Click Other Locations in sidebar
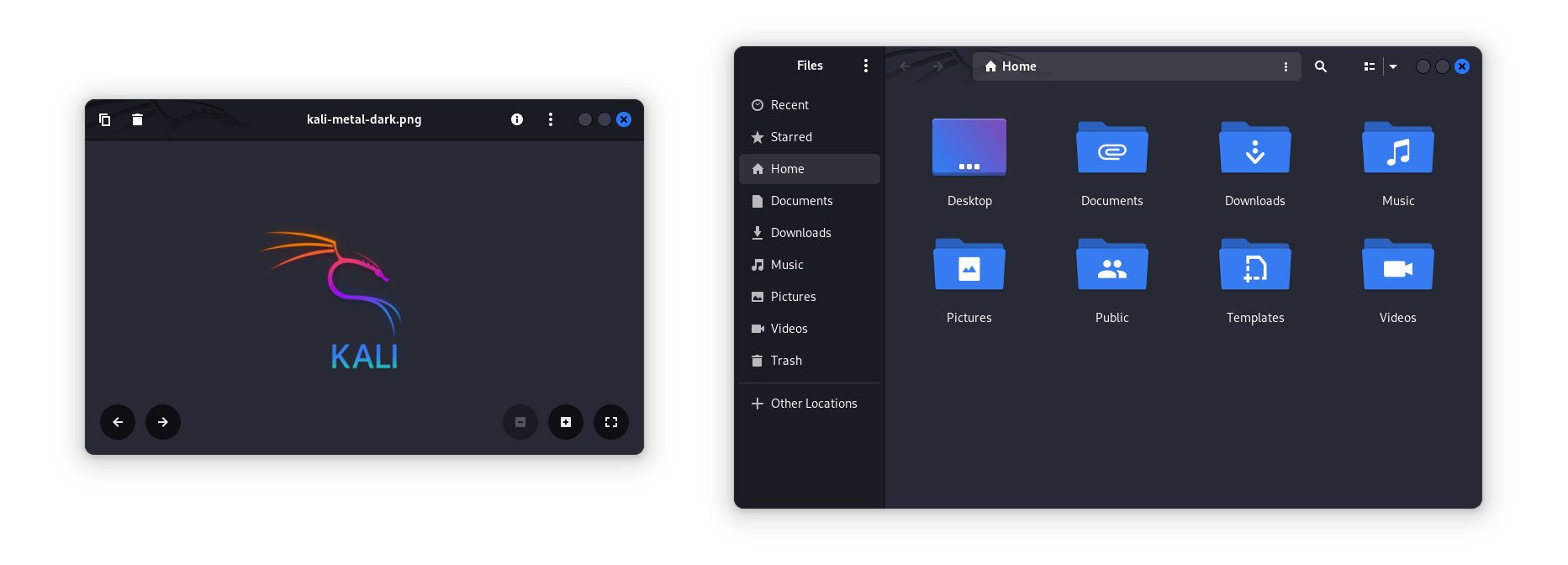Viewport: 1568px width, 565px height. [813, 404]
